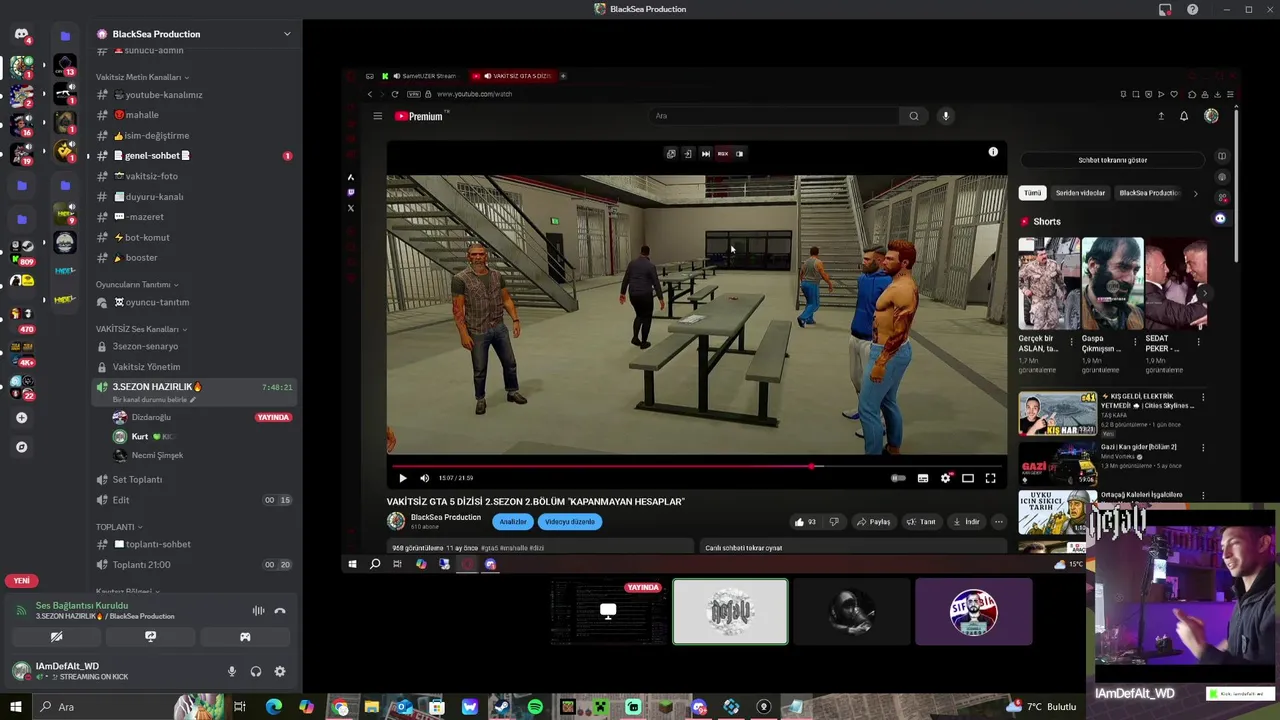Select the Seriden videolar chip
Screen dimensions: 1280x720
[x=1080, y=193]
